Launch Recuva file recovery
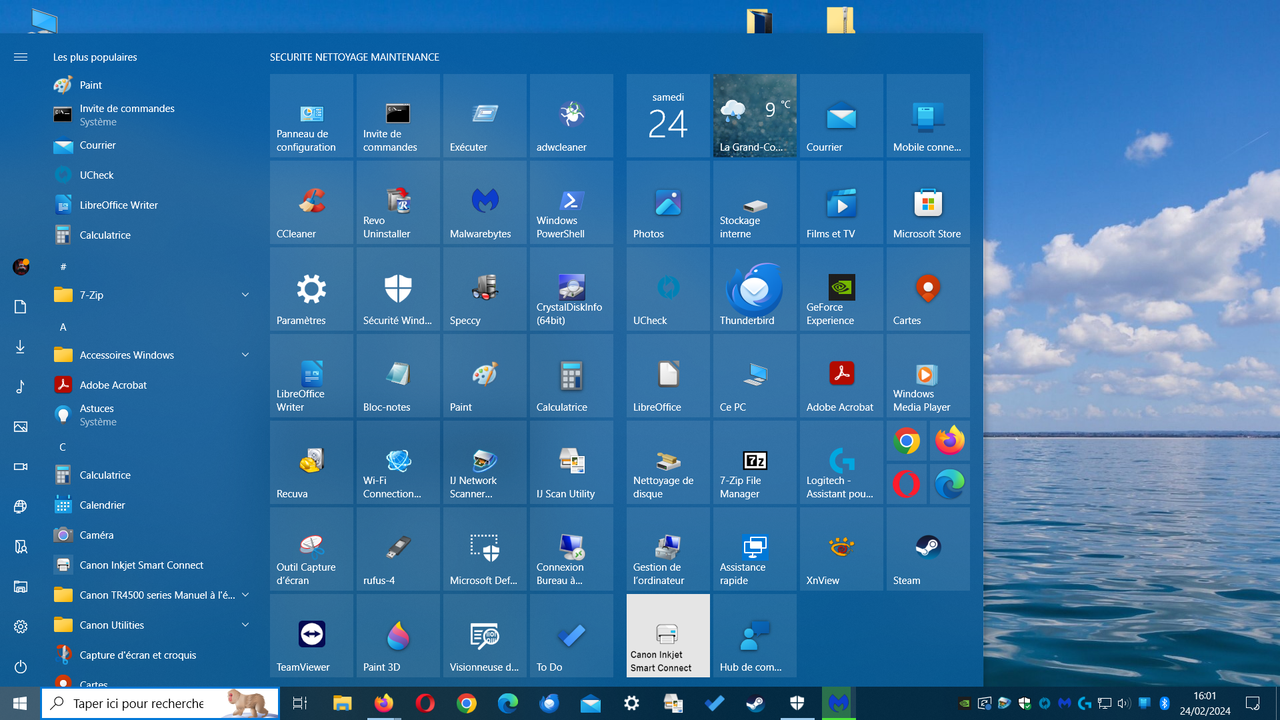 (x=310, y=463)
